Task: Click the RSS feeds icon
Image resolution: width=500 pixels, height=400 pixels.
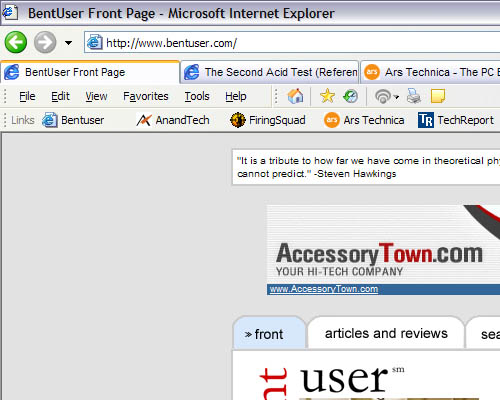Action: 383,97
